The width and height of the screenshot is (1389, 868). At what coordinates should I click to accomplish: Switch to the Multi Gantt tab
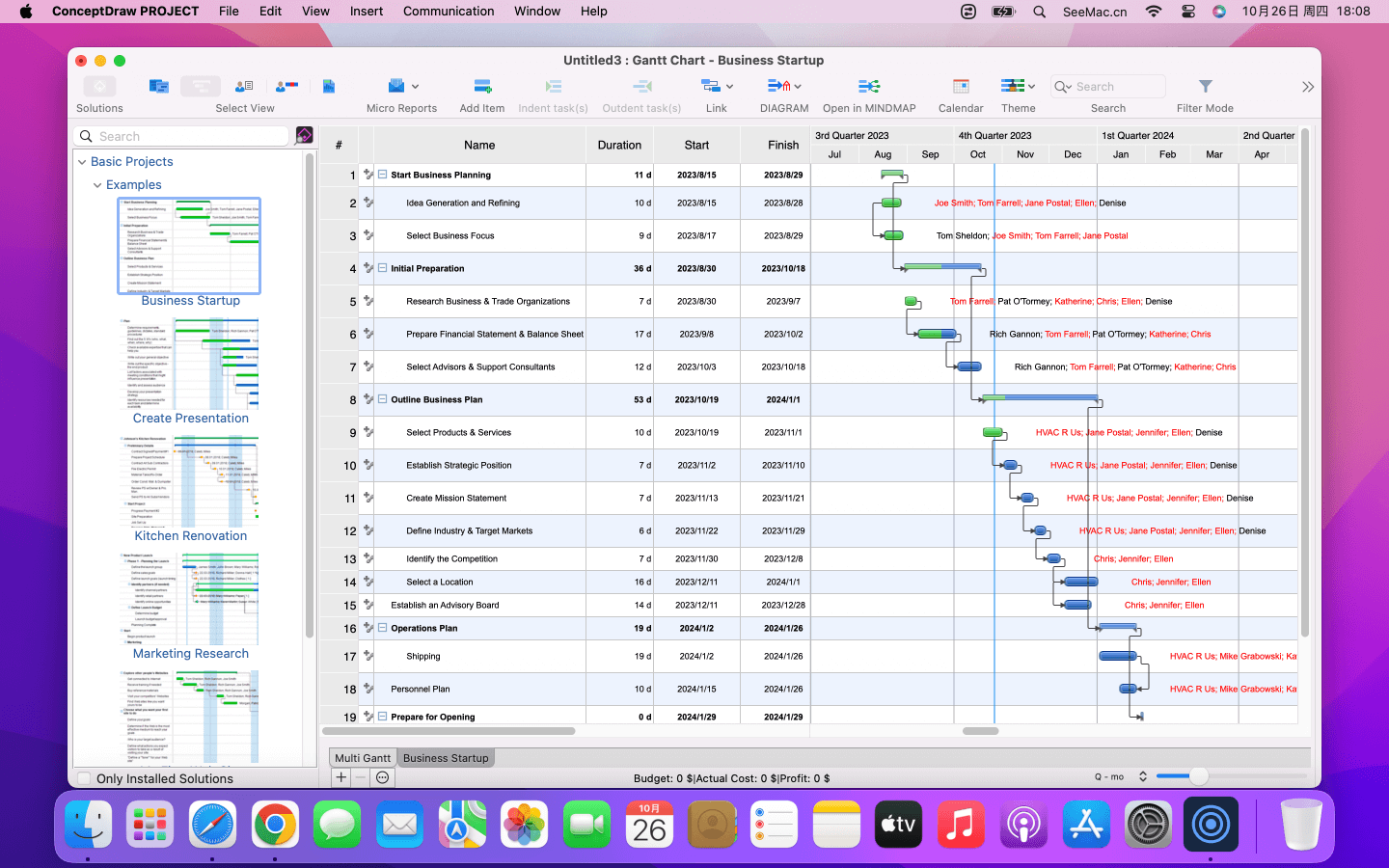363,758
